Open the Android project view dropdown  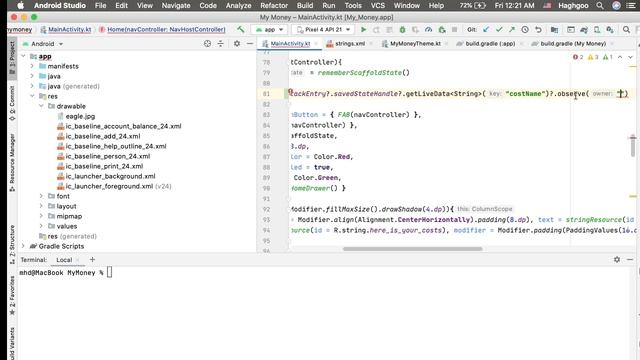[x=43, y=44]
